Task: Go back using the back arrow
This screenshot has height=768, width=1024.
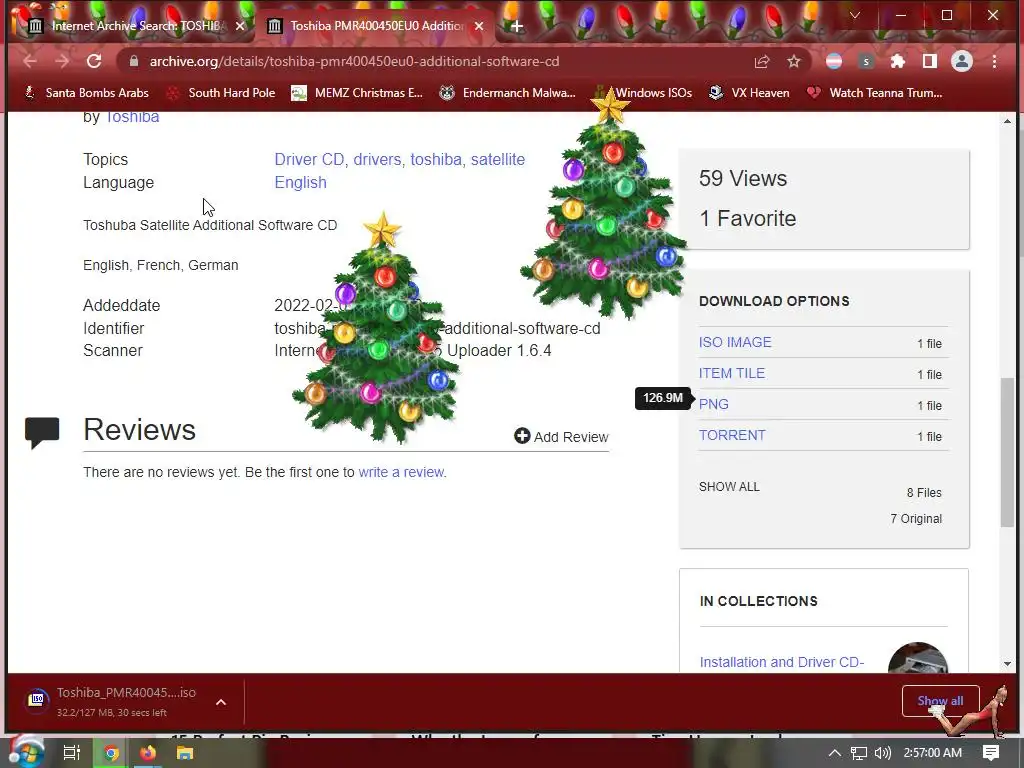Action: click(x=30, y=61)
